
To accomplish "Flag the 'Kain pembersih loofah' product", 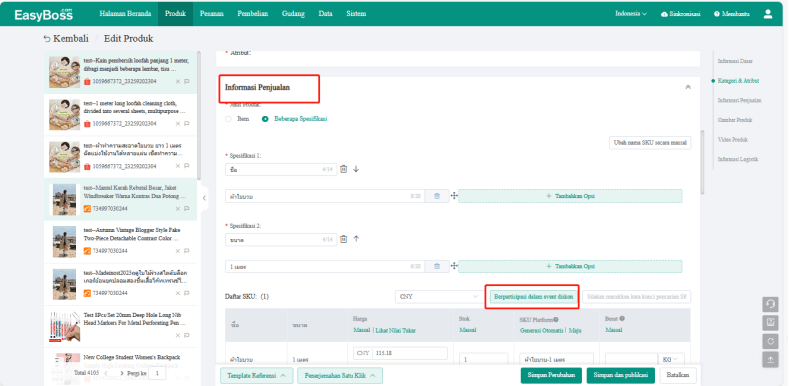I will coord(187,81).
